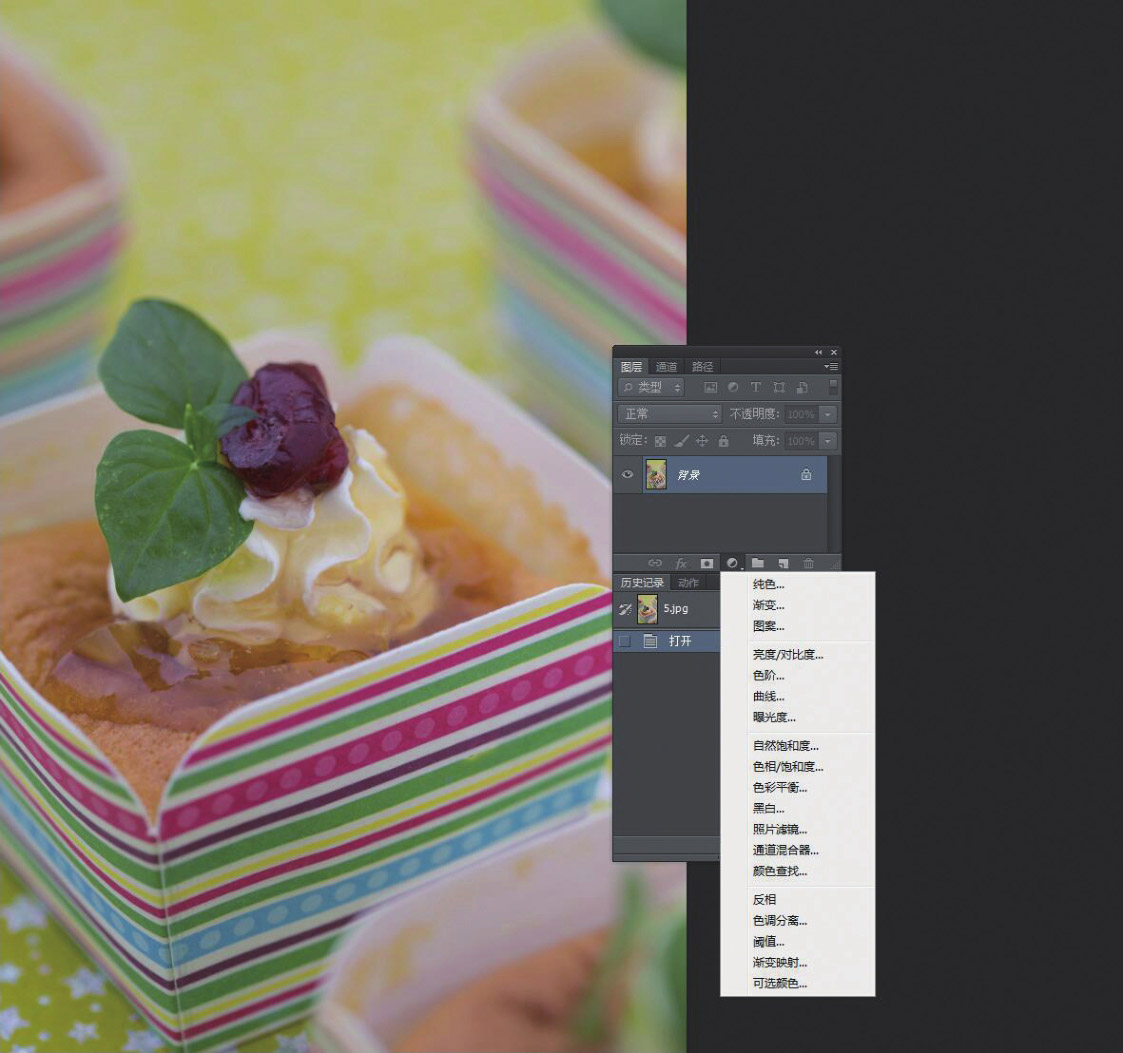Switch to the 动作 tab
The height and width of the screenshot is (1053, 1123).
click(688, 583)
